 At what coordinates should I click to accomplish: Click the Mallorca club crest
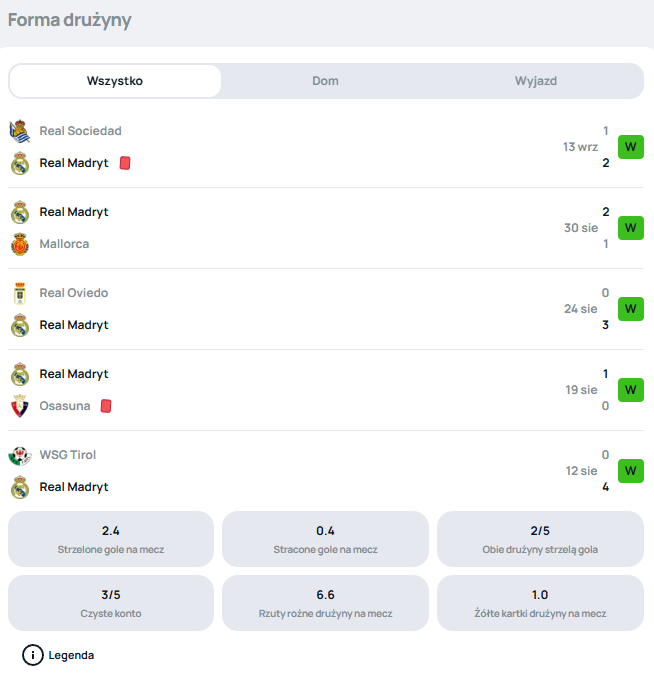coord(20,244)
